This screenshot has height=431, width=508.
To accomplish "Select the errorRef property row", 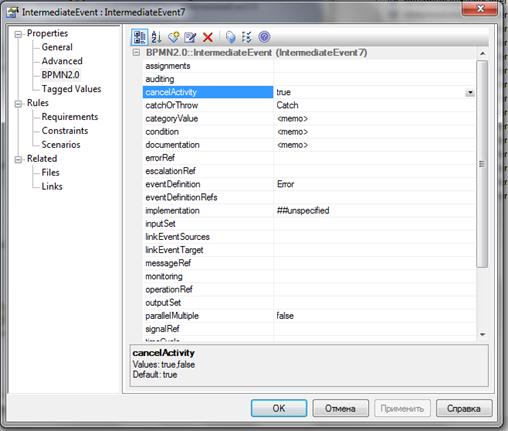I will (x=308, y=158).
